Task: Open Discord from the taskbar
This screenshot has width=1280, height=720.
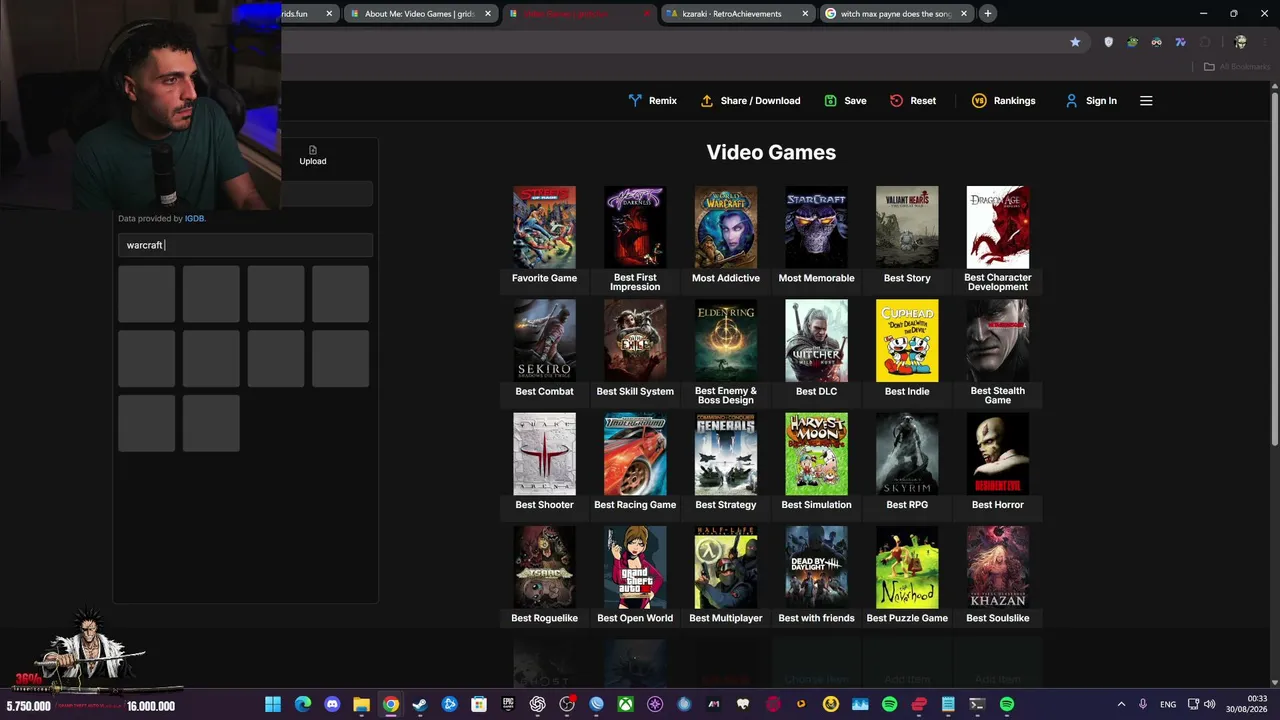Action: [332, 704]
